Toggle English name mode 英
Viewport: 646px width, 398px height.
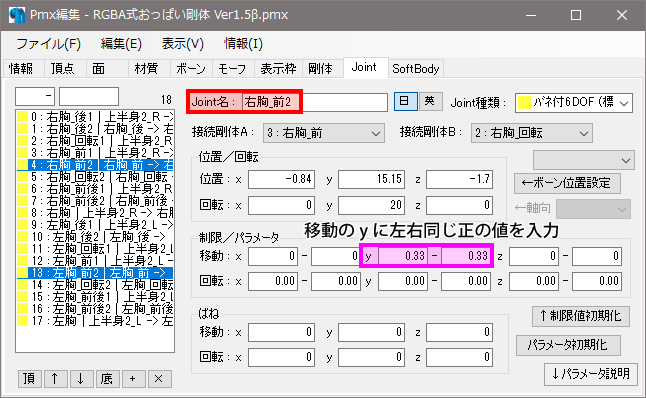coord(430,101)
